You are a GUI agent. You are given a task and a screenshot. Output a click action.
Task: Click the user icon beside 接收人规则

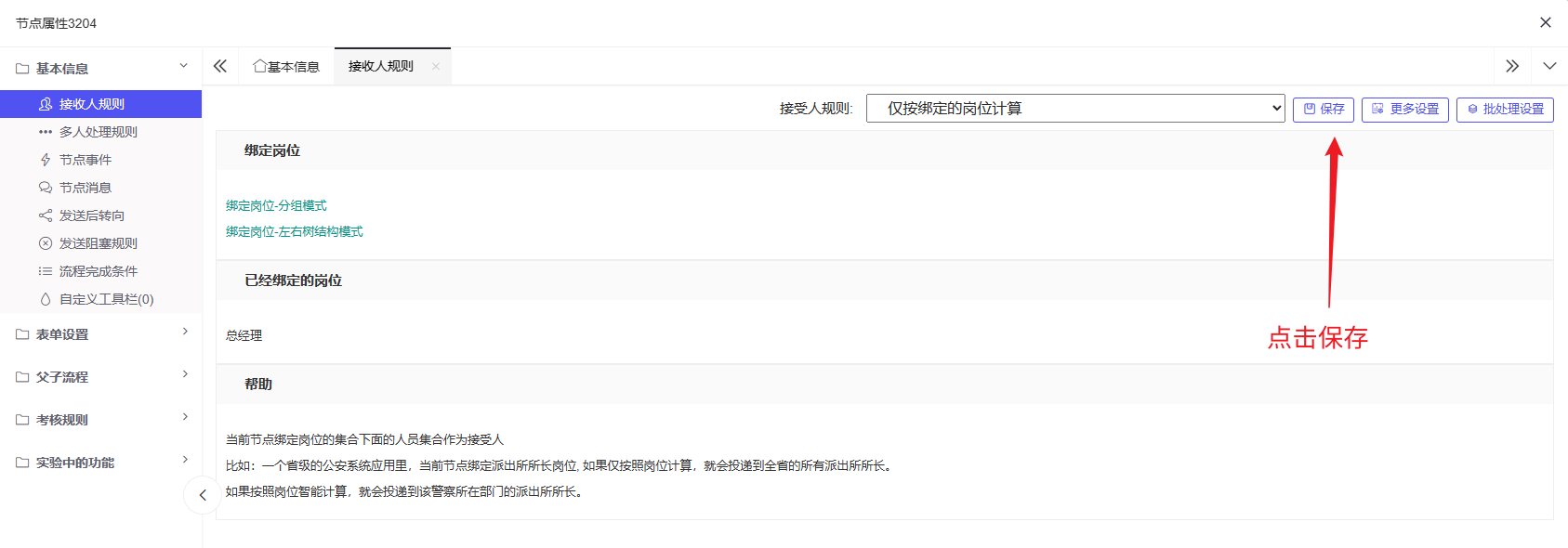(46, 104)
